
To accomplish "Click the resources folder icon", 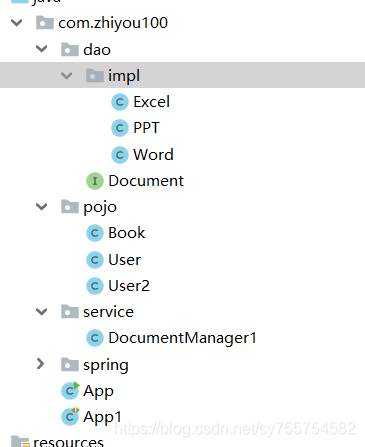I will 20,441.
